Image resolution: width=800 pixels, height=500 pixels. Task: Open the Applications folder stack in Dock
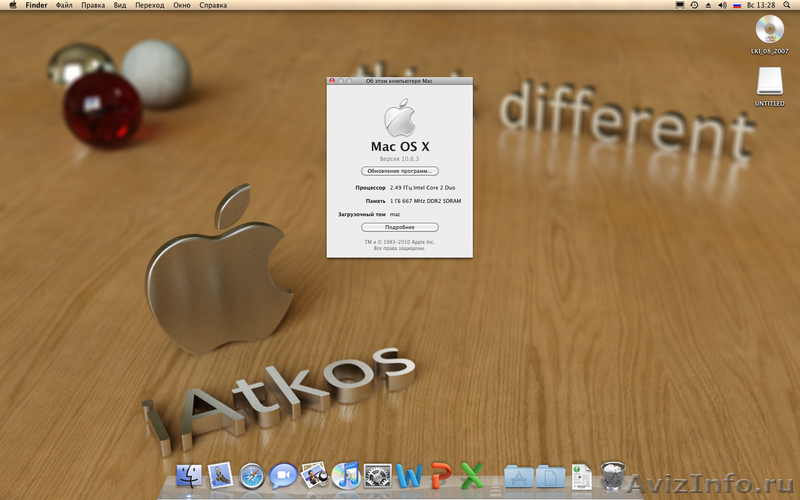click(x=519, y=476)
